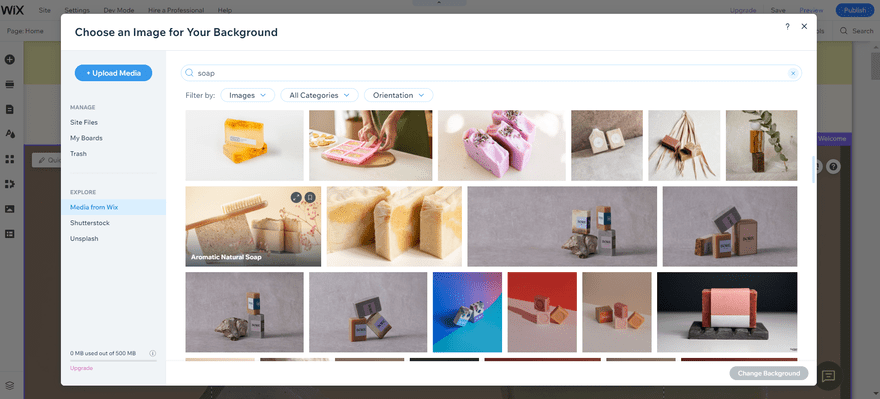Open the puzzle-piece icon in editor sidebar

pyautogui.click(x=10, y=184)
